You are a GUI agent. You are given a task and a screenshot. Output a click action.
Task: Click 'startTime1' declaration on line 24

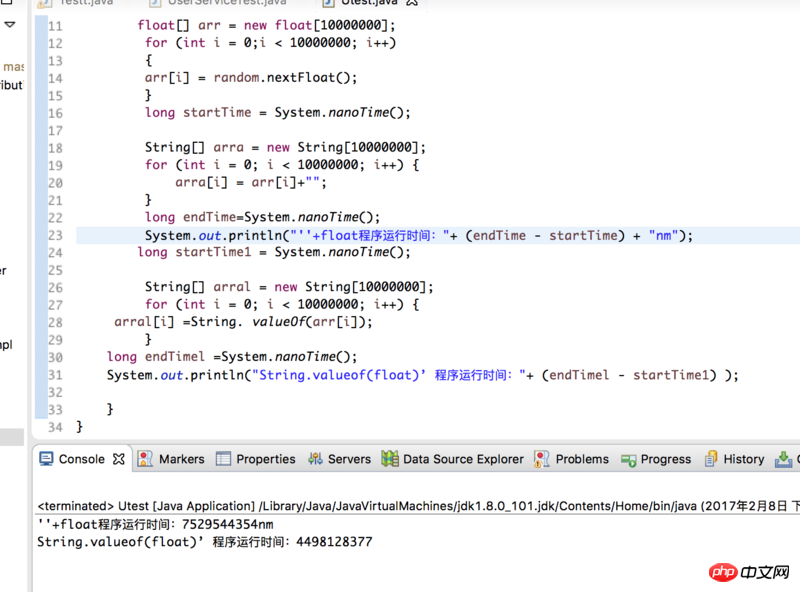213,252
